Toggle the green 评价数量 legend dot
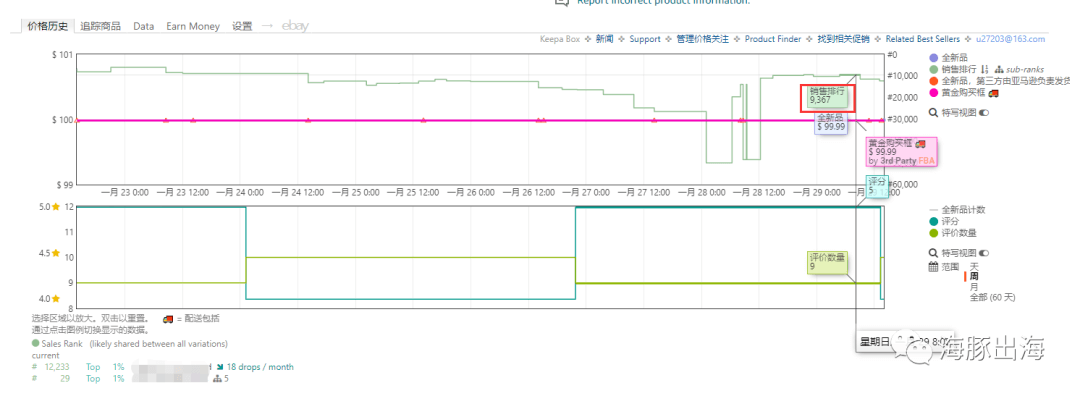This screenshot has height=396, width=1080. point(933,233)
